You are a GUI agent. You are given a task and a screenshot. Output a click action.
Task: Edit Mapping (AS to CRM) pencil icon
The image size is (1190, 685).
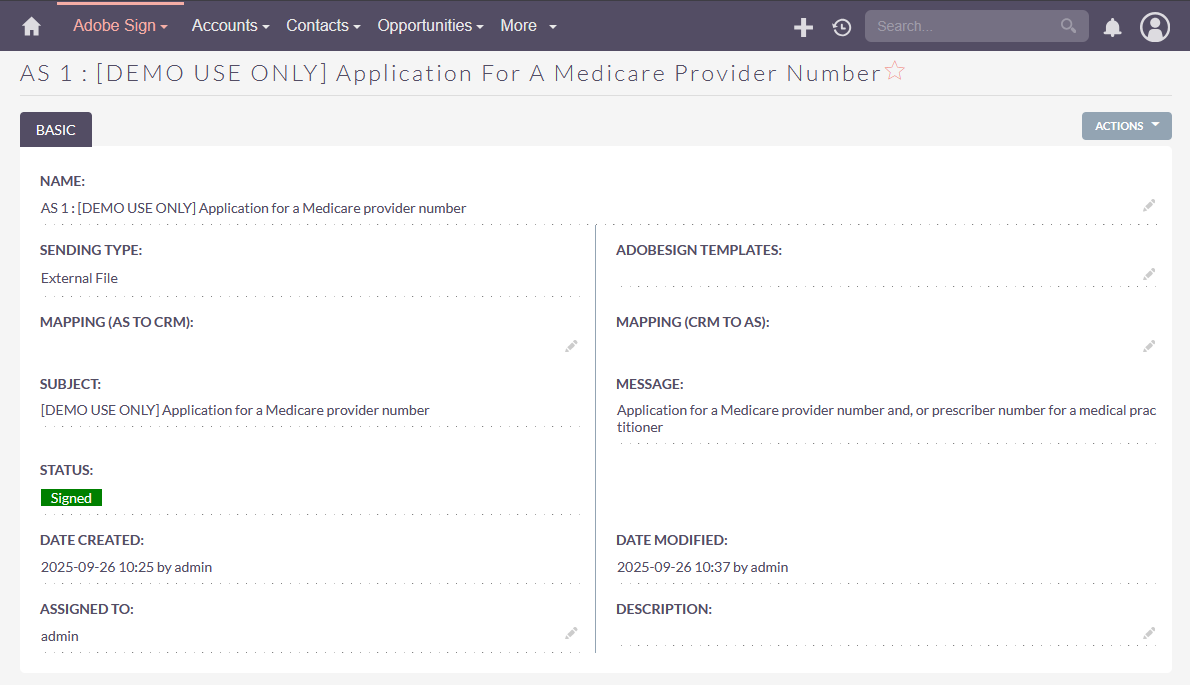point(571,346)
